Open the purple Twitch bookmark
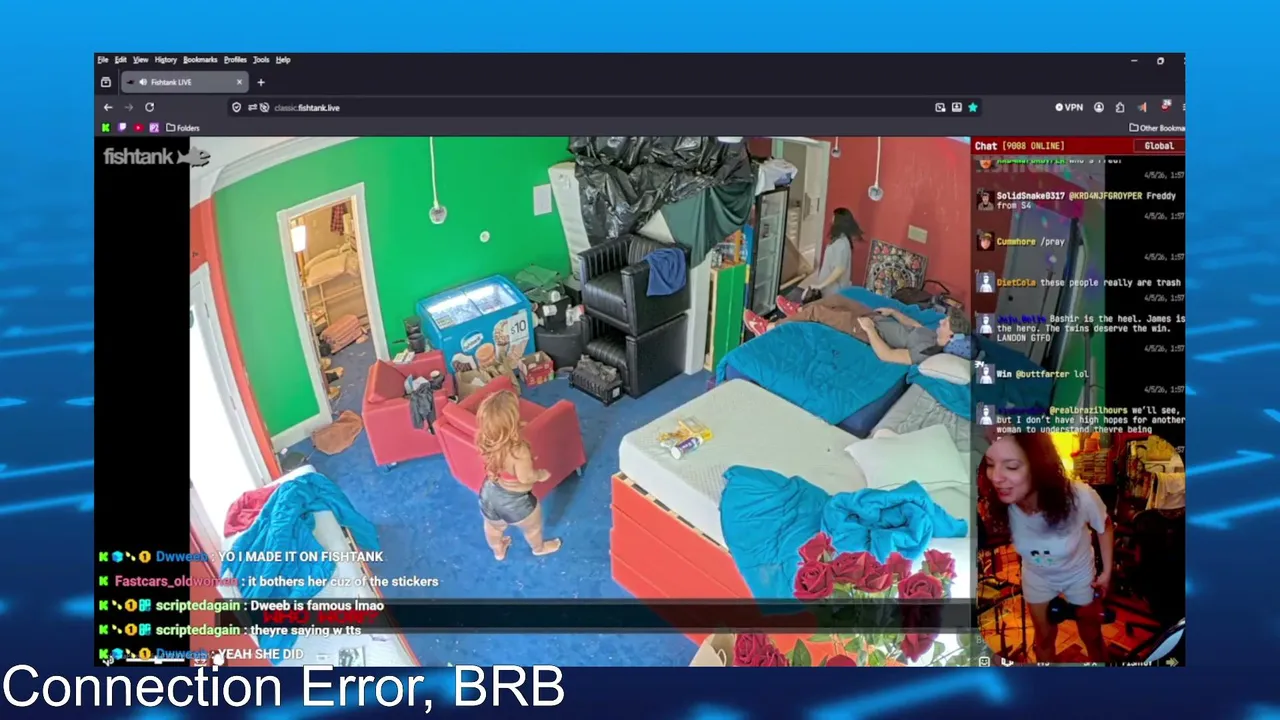Image resolution: width=1280 pixels, height=720 pixels. [122, 128]
